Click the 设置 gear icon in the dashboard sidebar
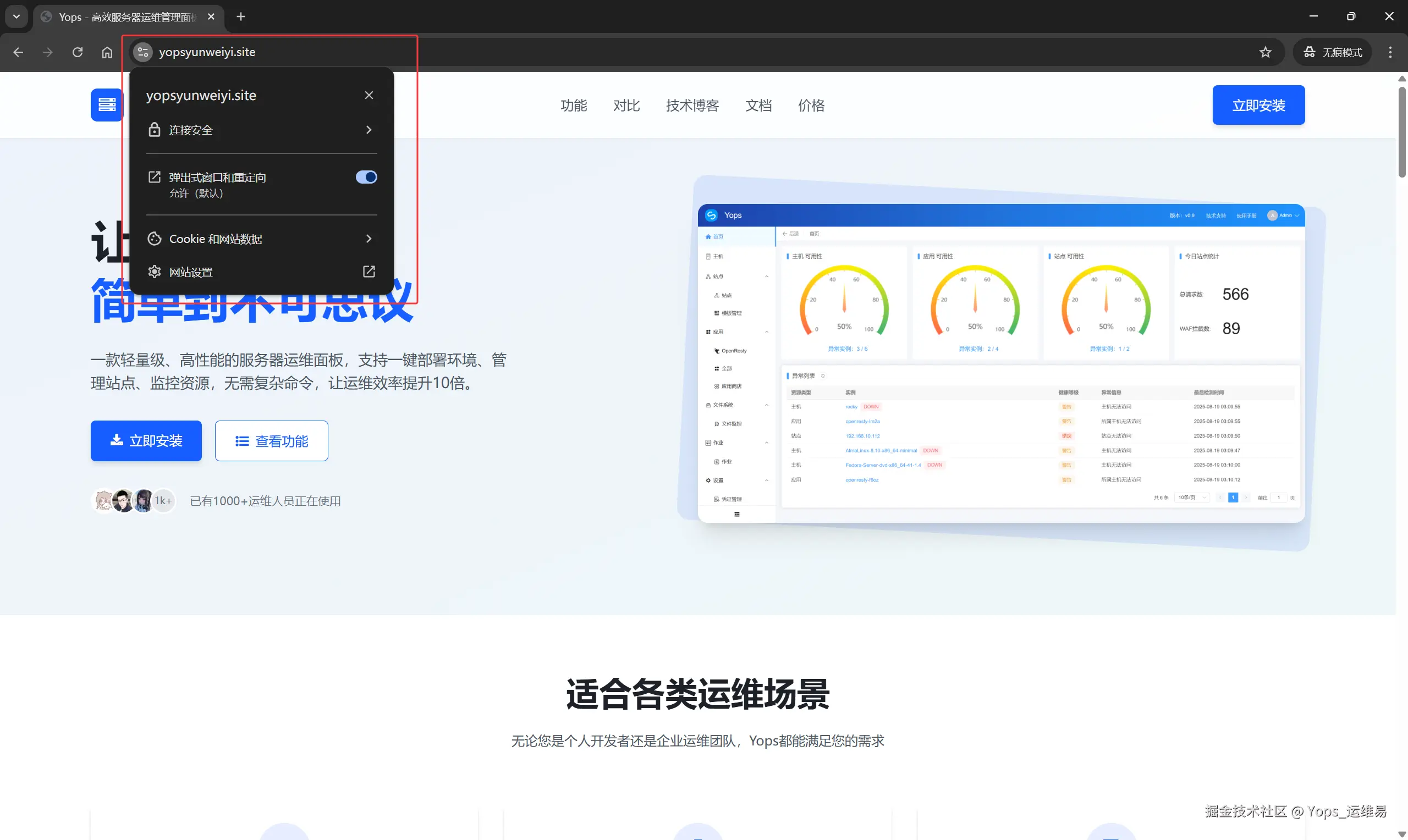The height and width of the screenshot is (840, 1408). [x=709, y=479]
